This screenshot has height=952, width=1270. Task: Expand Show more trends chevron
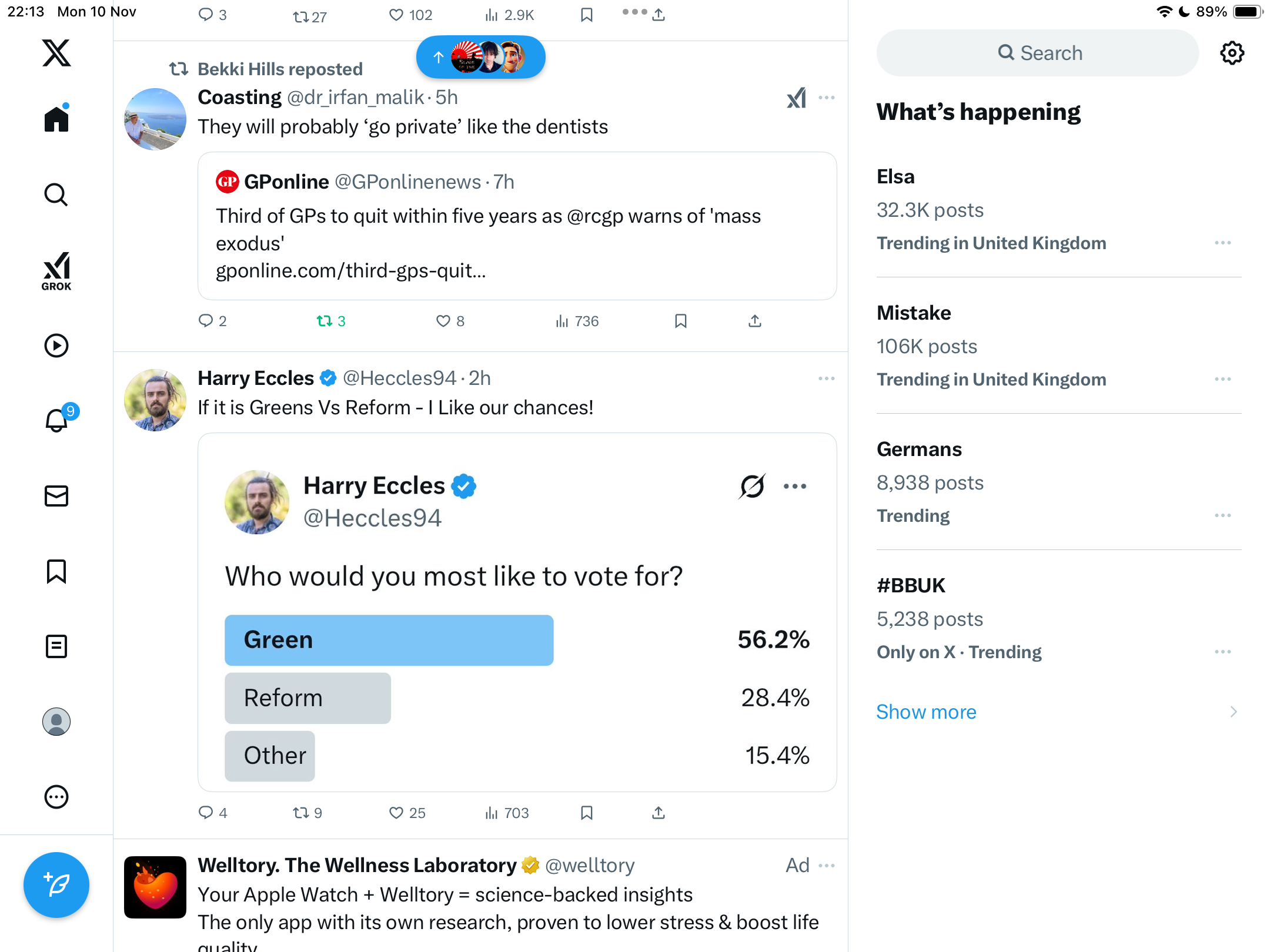point(1234,712)
